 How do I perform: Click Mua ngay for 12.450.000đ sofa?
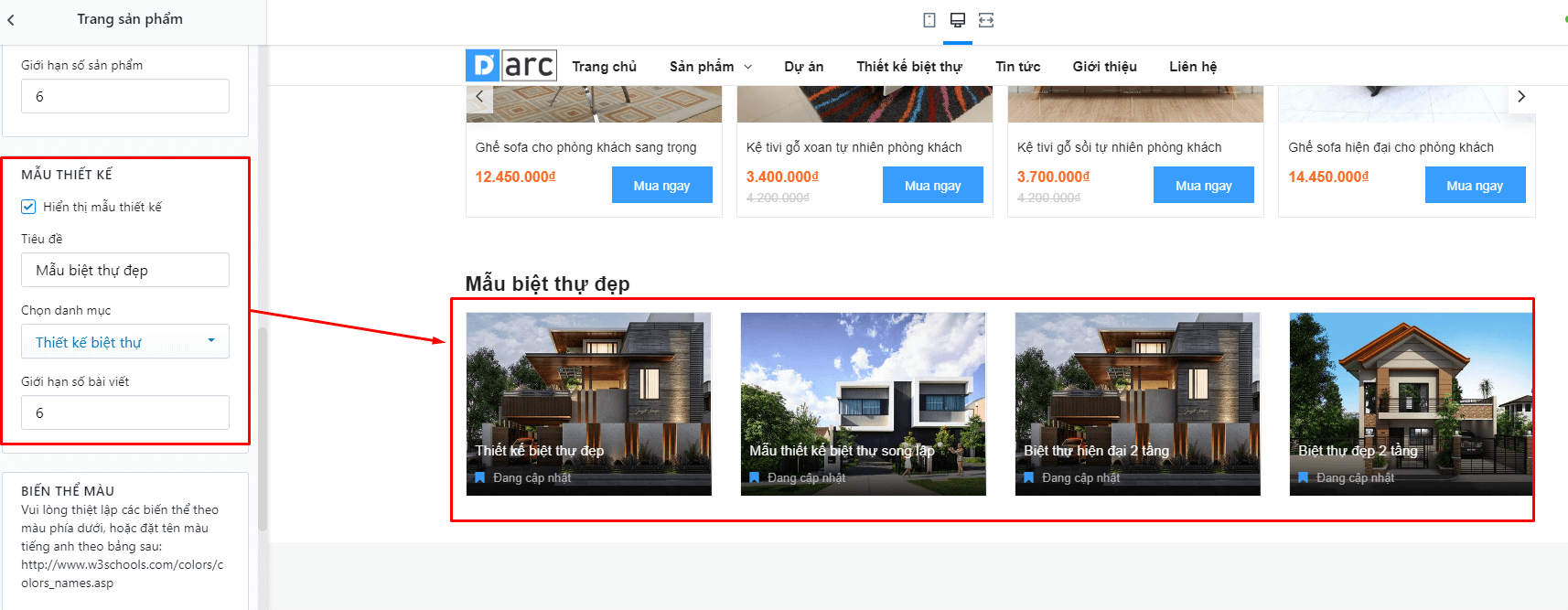[x=661, y=185]
